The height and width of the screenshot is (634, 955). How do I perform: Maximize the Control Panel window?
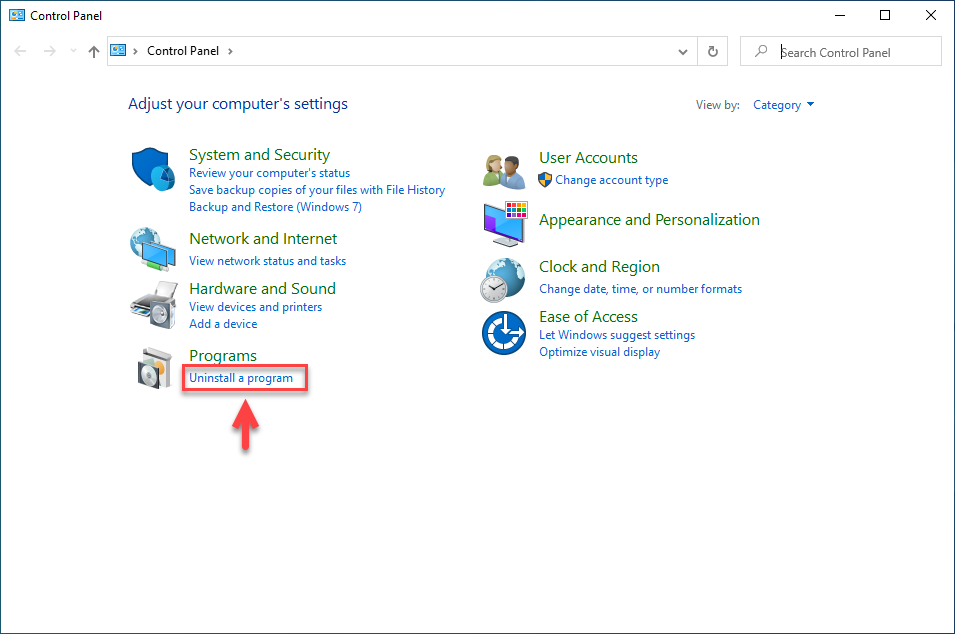[885, 15]
